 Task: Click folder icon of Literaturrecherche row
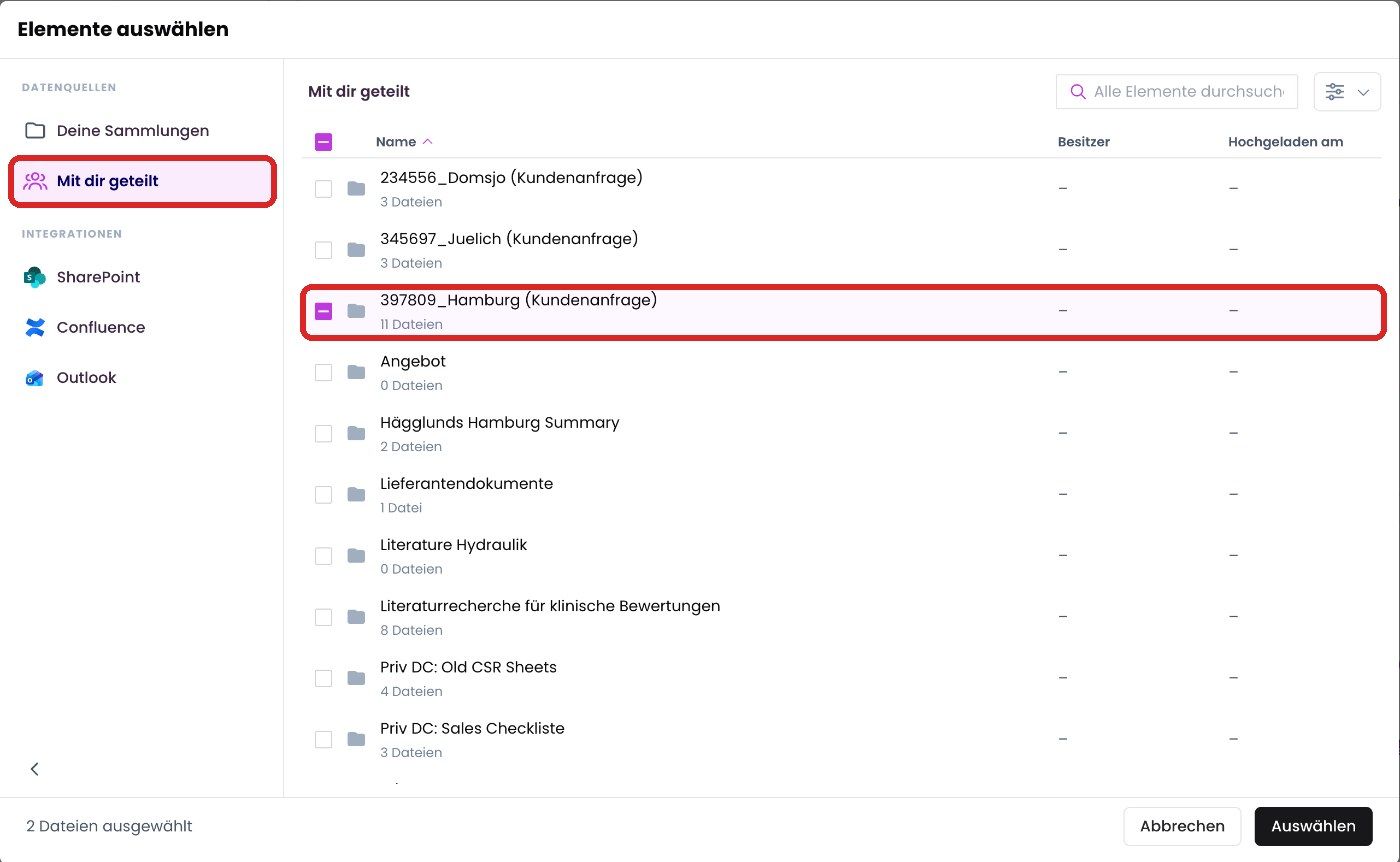[356, 617]
